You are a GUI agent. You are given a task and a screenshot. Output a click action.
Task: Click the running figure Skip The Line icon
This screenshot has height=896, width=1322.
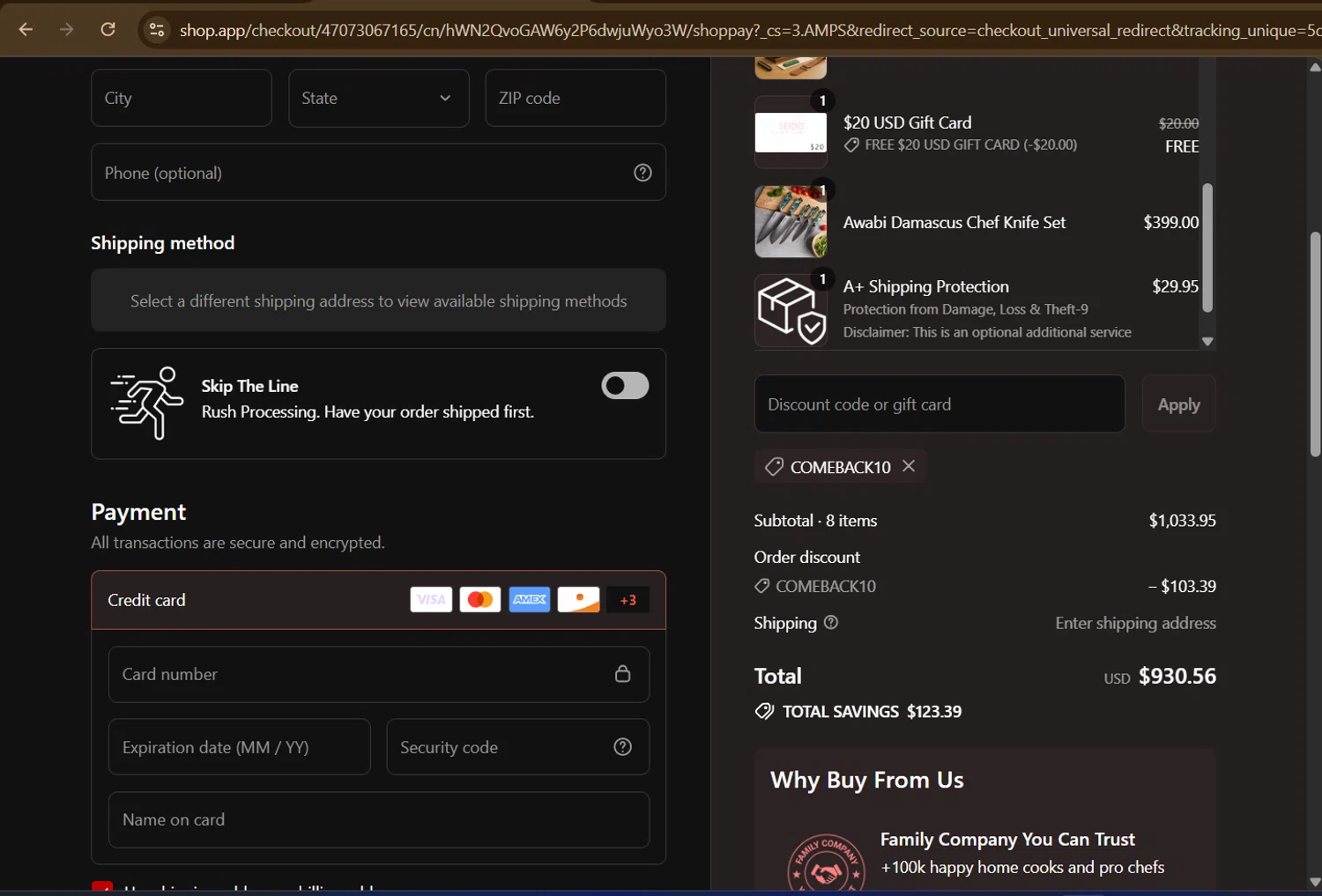(x=146, y=403)
